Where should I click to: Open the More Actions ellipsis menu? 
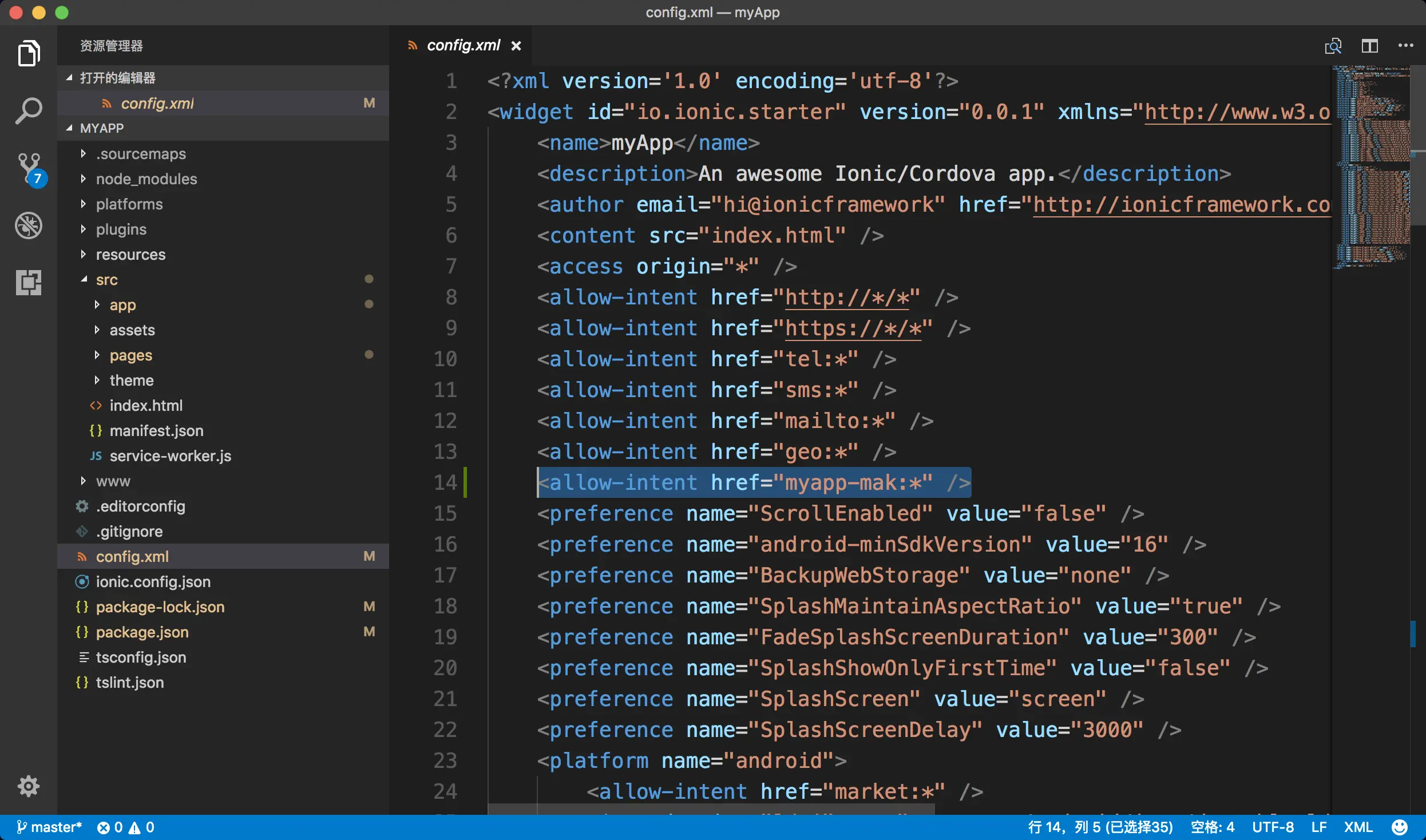[x=1405, y=46]
